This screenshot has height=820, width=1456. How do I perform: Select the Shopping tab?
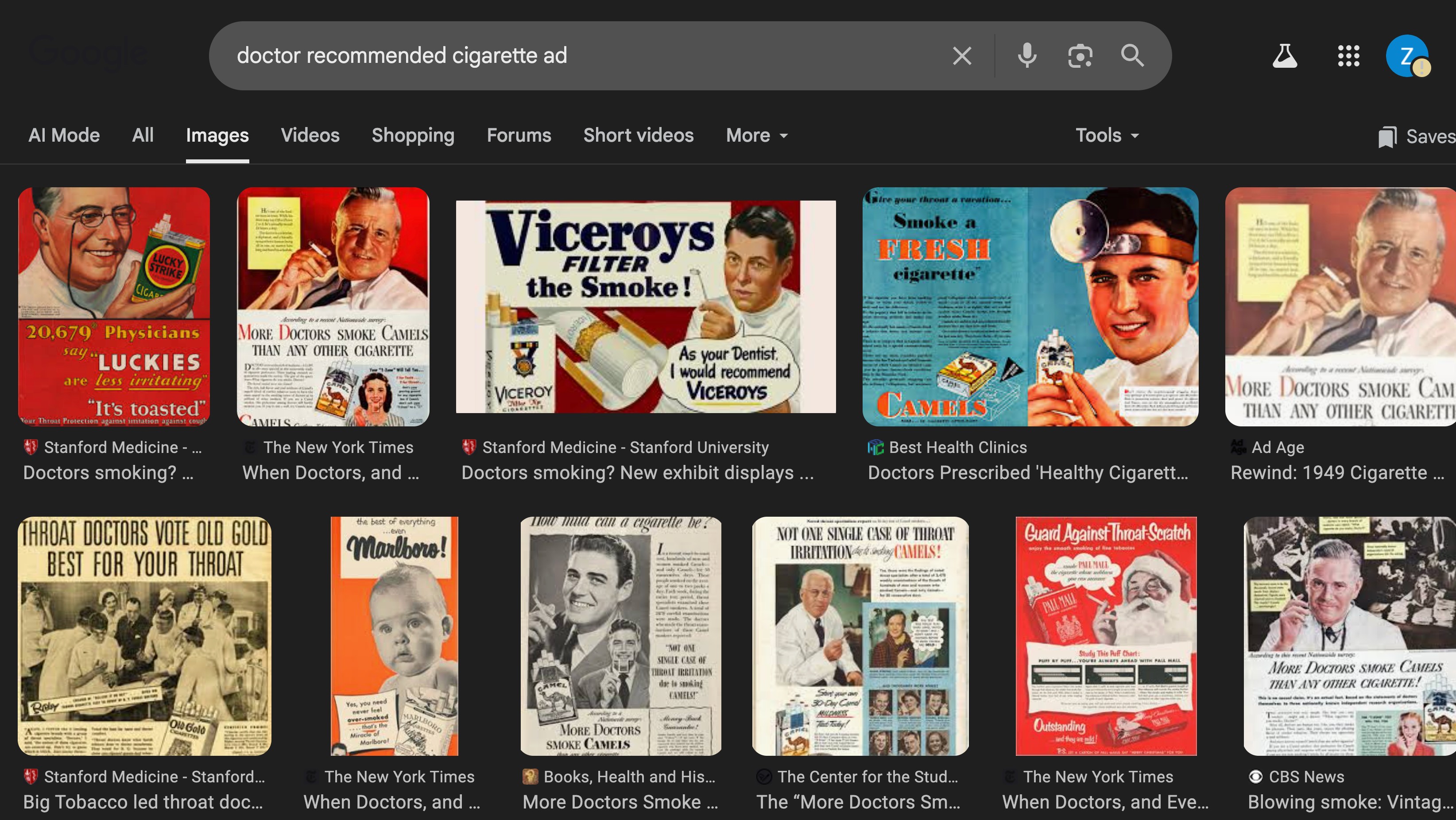tap(413, 135)
